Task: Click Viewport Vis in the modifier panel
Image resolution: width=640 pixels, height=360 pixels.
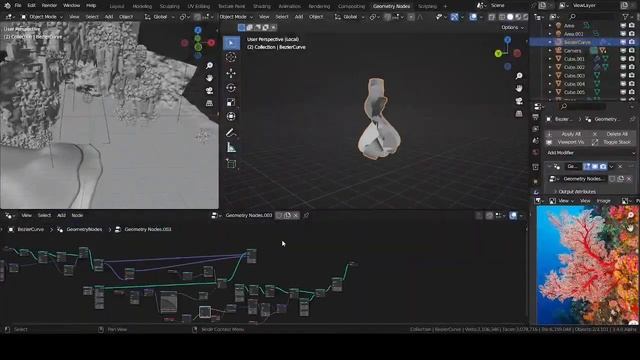Action: pyautogui.click(x=567, y=142)
